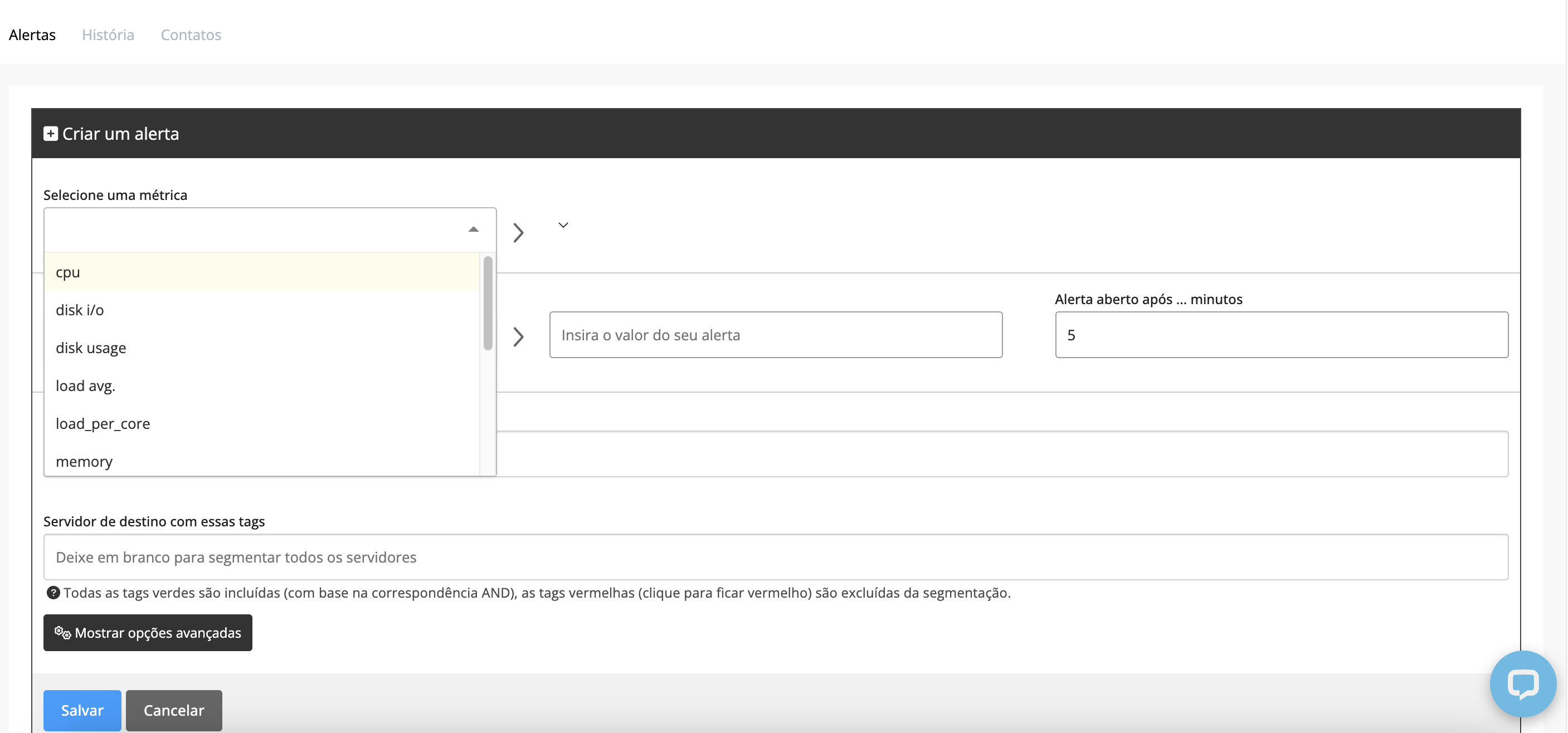Choose load_per_core from the dropdown list
This screenshot has width=1568, height=733.
click(262, 423)
